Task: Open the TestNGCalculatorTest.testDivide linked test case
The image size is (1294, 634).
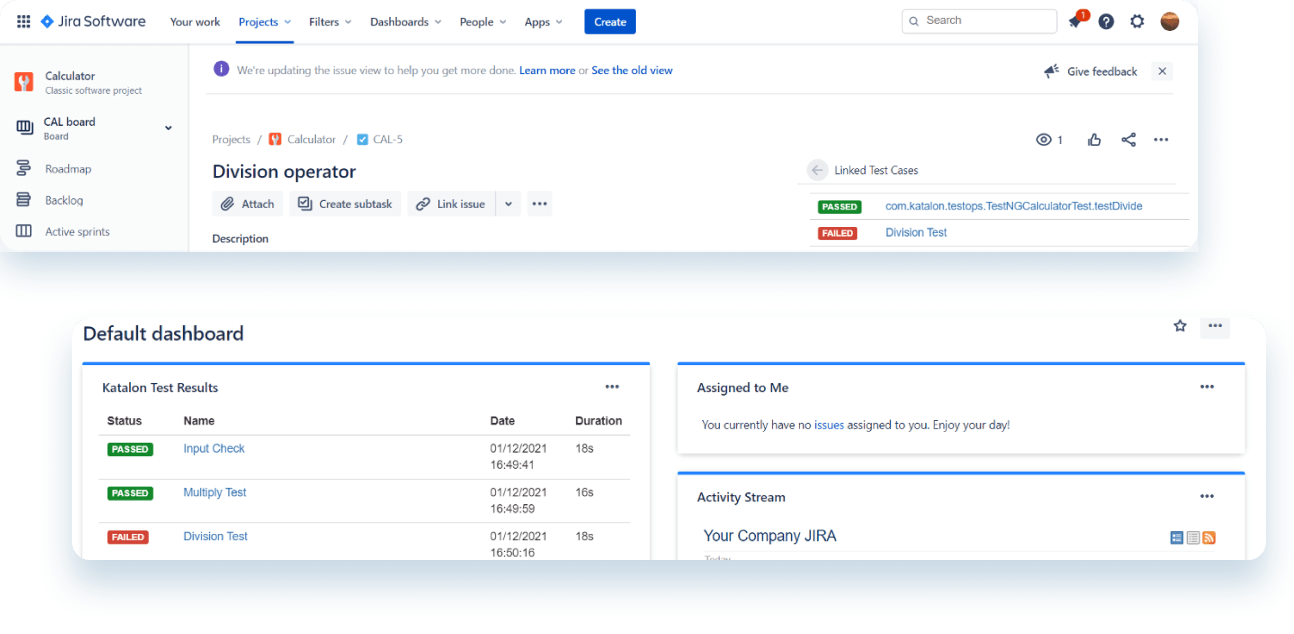Action: pos(1014,207)
